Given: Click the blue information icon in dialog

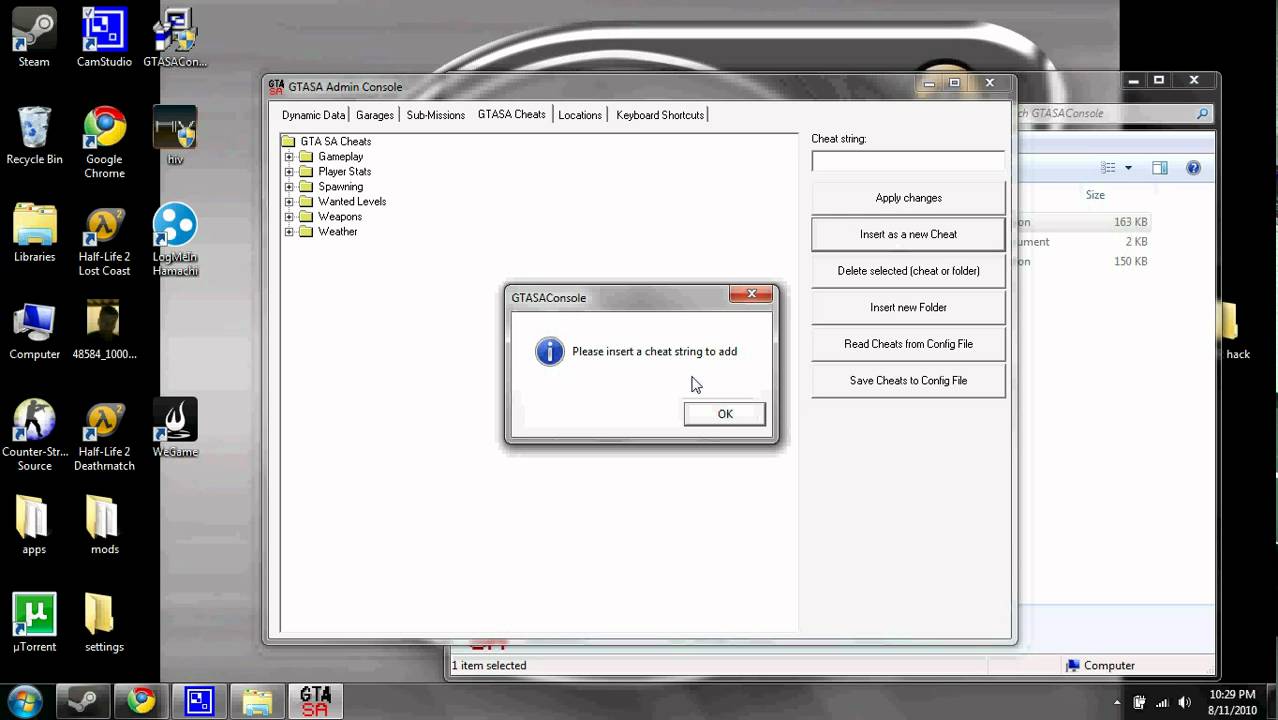Looking at the screenshot, I should (550, 351).
